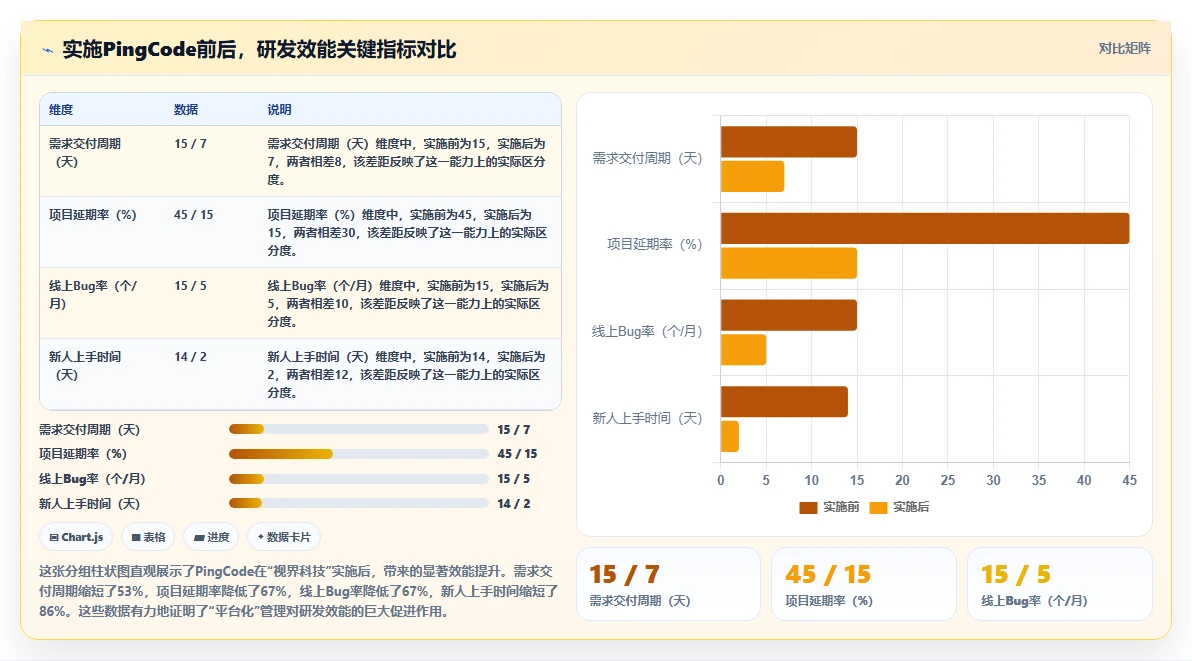The image size is (1192, 661).
Task: Click the orange 实施后 bar for 需求交付周期
Action: (752, 176)
